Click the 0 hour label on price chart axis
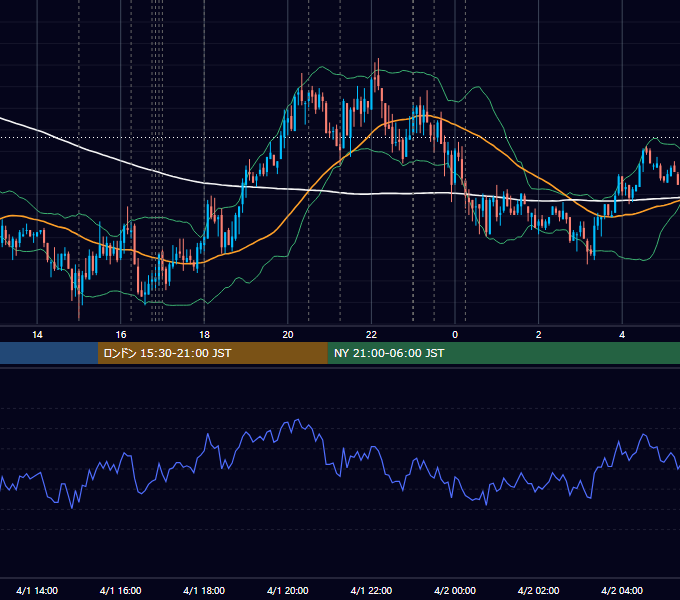Screen dimensions: 680x600 point(455,335)
